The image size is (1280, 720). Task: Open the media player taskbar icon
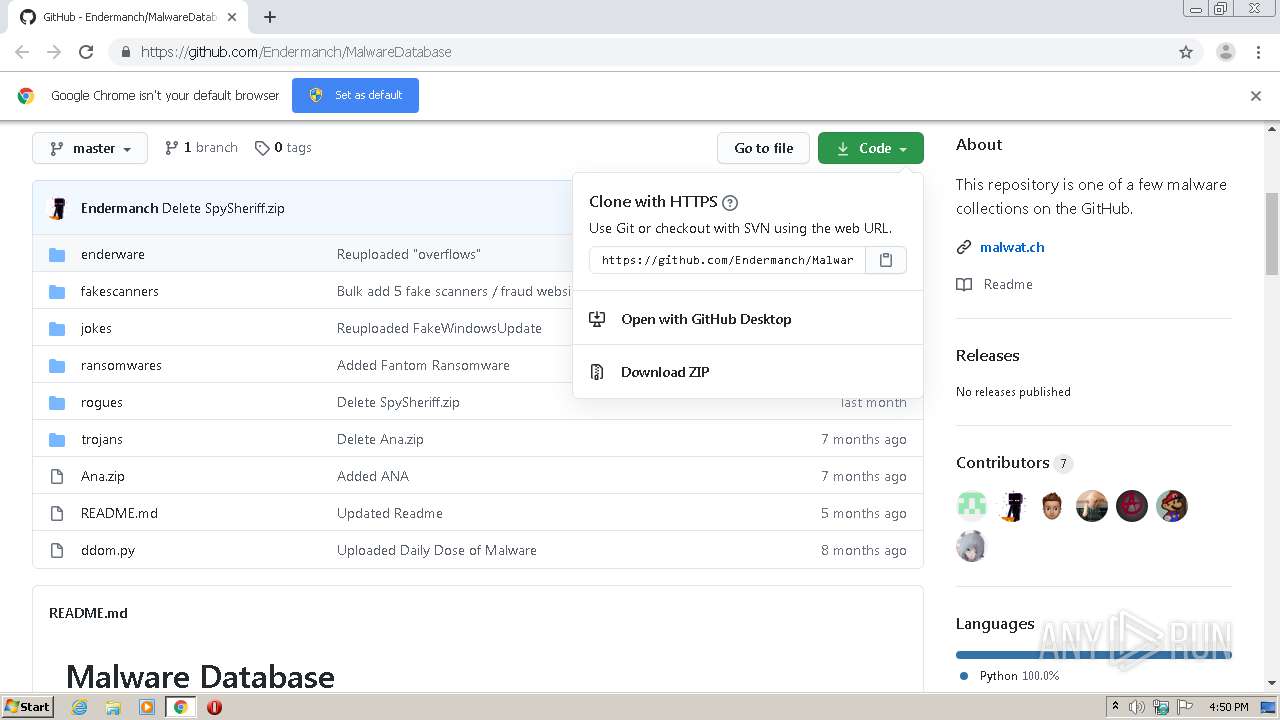point(147,707)
